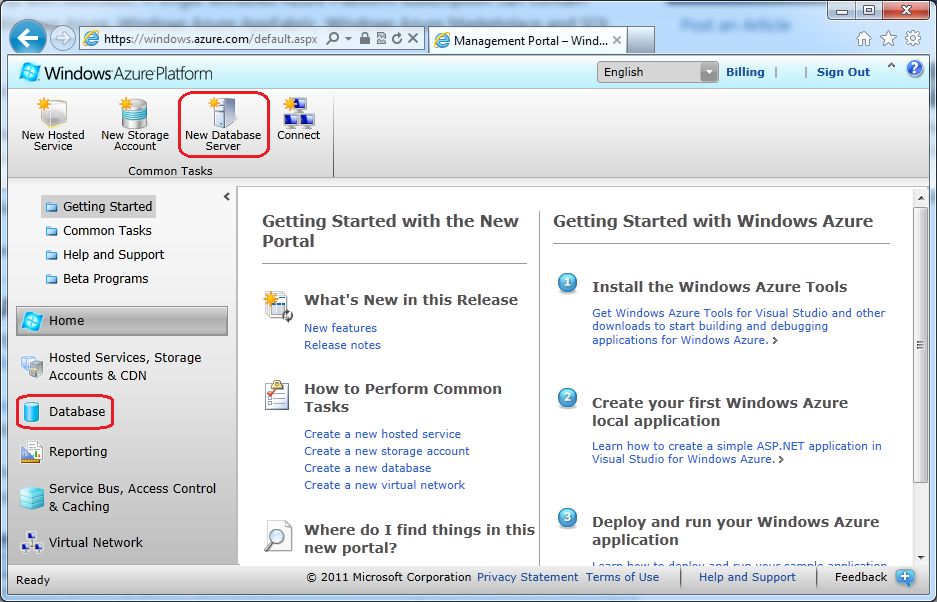Click Create a new hosted service link

[382, 434]
